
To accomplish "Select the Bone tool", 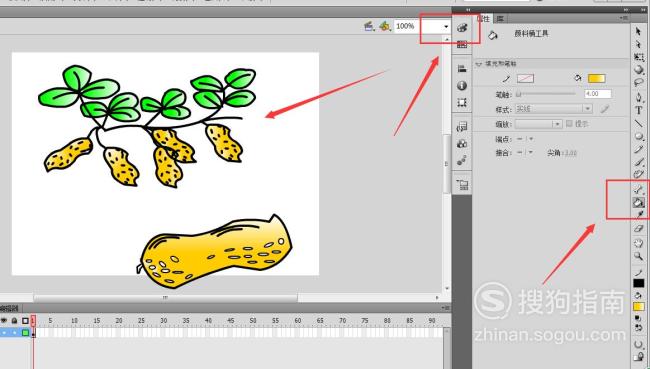I will pos(638,189).
